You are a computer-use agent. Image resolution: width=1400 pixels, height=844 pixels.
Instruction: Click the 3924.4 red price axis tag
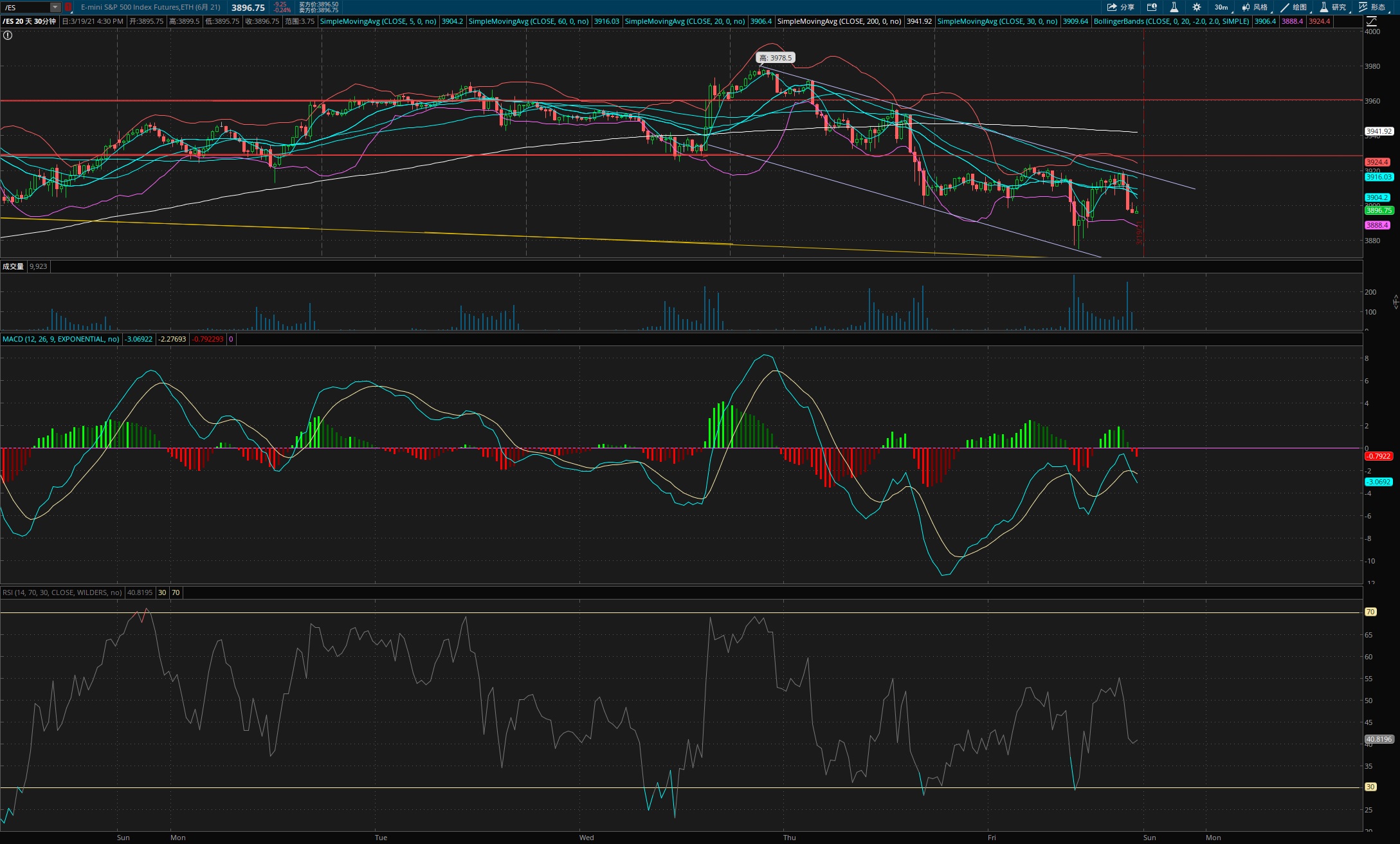click(1377, 162)
